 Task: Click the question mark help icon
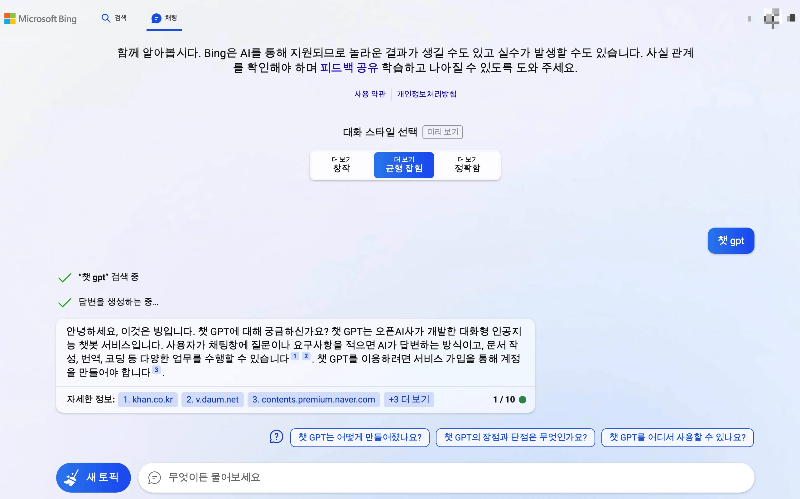276,437
